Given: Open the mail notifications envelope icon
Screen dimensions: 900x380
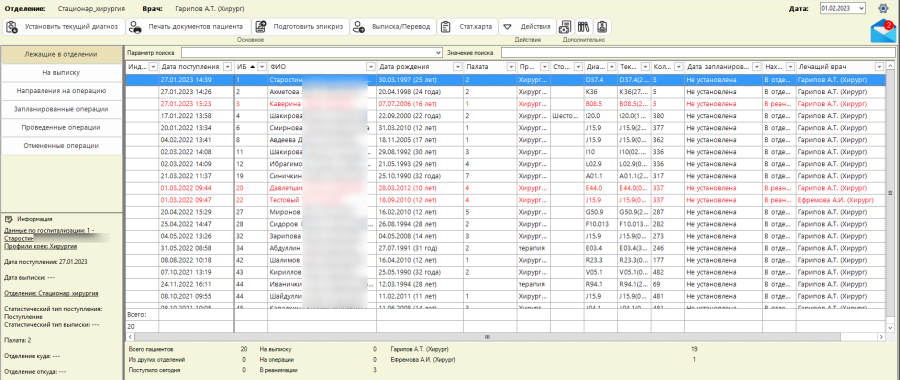Looking at the screenshot, I should pos(883,31).
